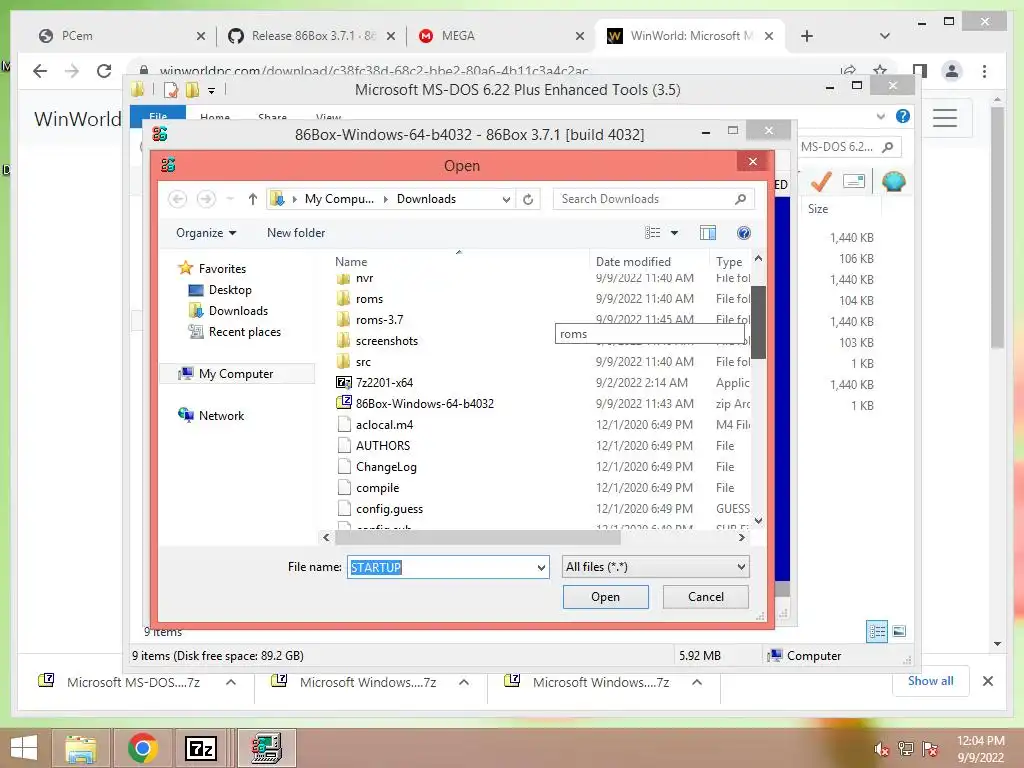The image size is (1024, 768).
Task: Click the Windows Start button
Action: pos(24,748)
